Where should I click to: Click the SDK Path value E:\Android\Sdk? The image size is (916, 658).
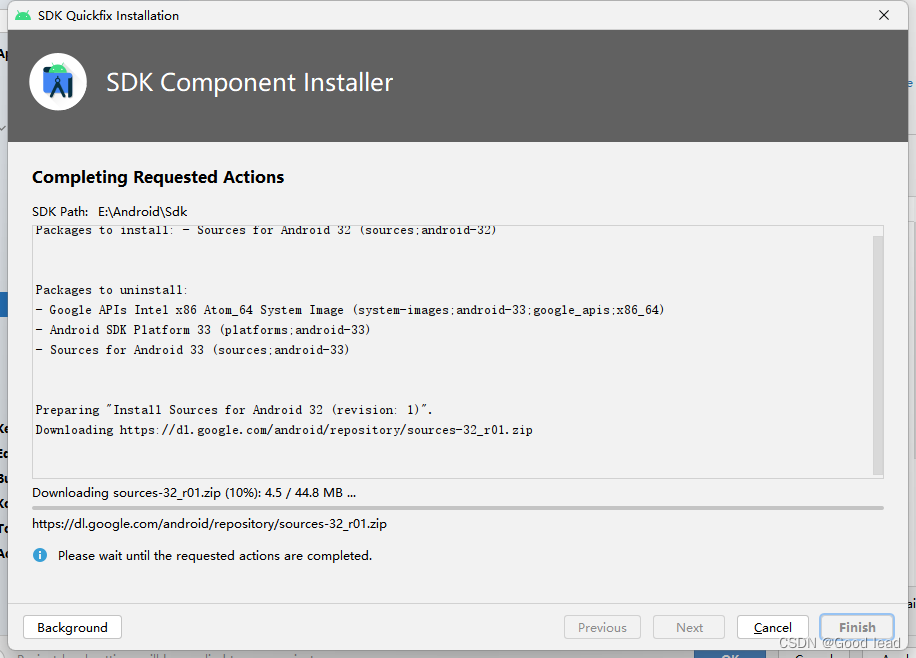(x=143, y=212)
